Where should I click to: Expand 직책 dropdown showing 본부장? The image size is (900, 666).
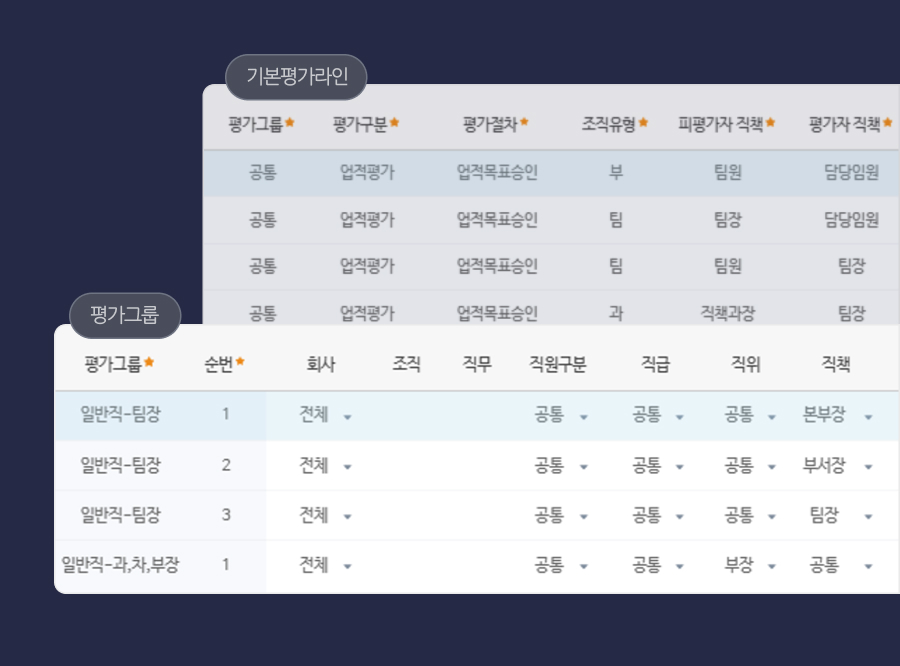click(x=837, y=415)
